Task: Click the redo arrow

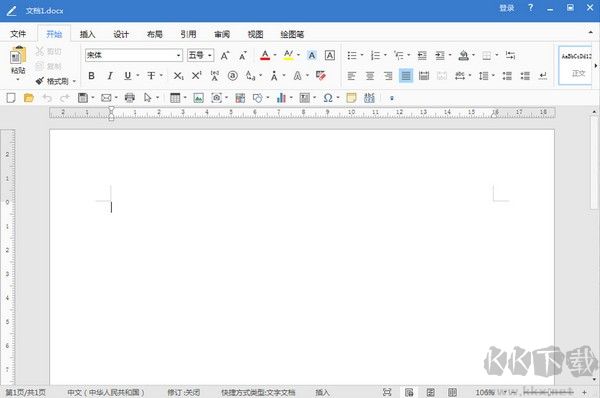Action: pos(65,98)
